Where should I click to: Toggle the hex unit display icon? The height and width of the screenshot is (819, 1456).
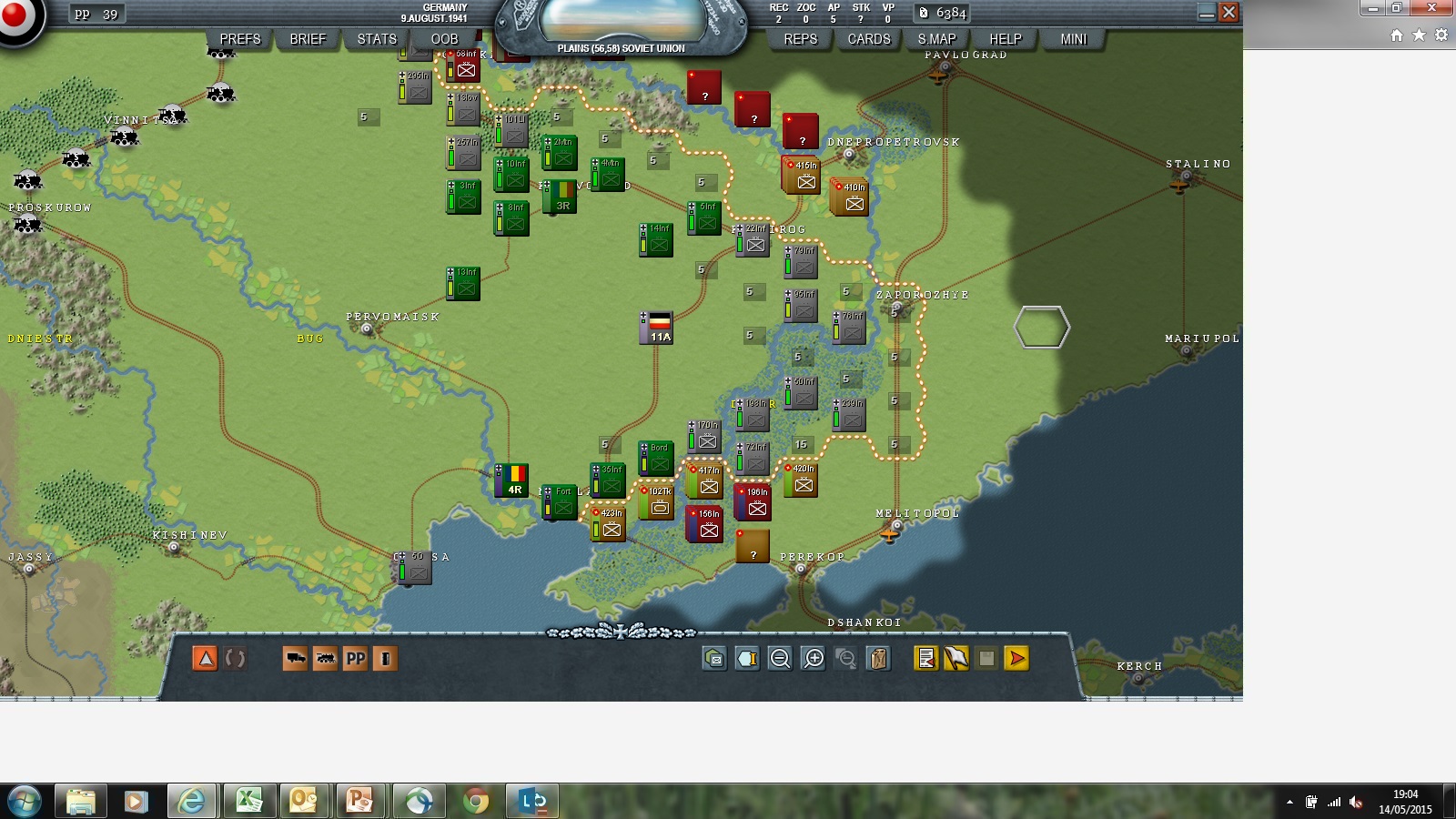[714, 658]
